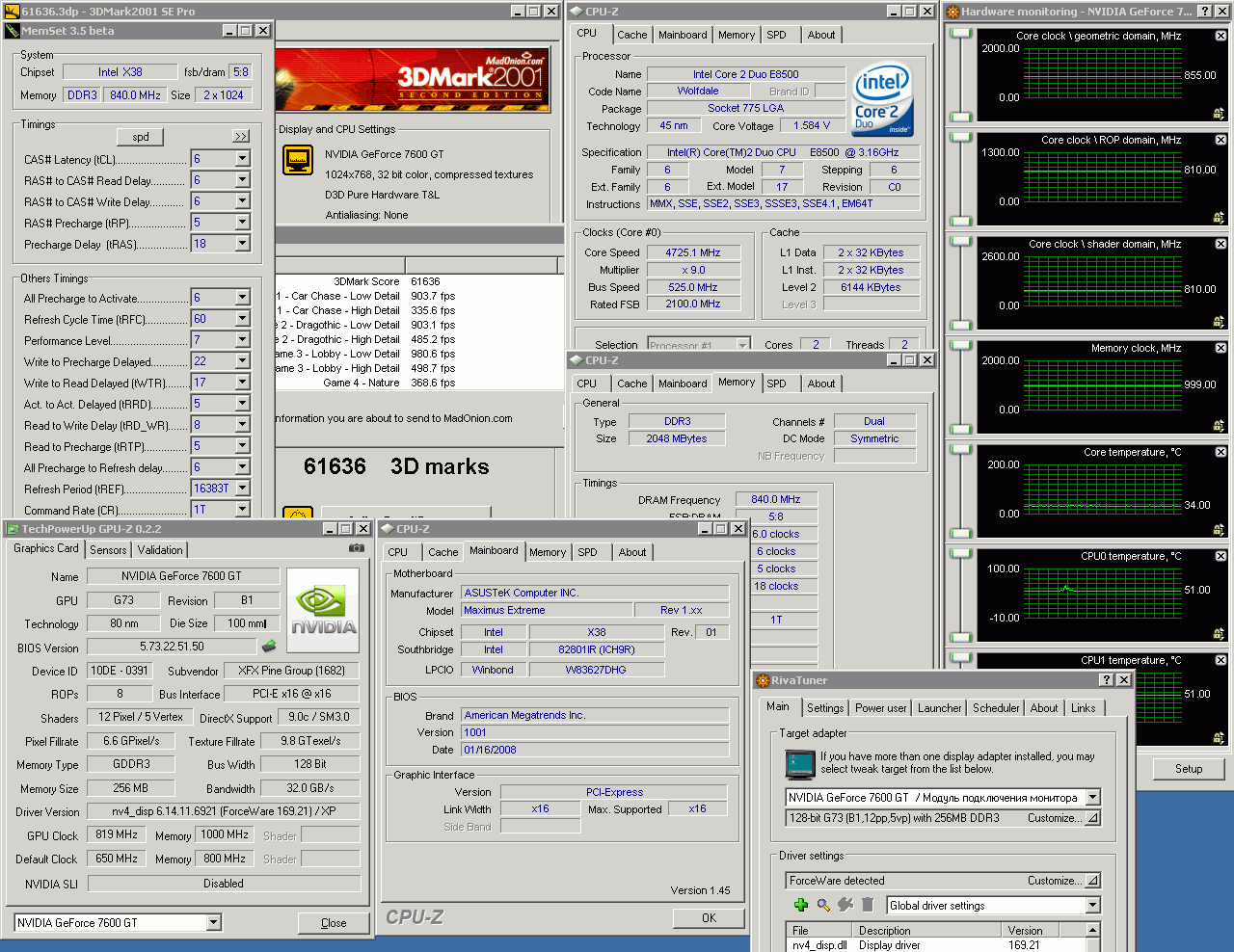Open the Global driver settings dropdown
The image size is (1234, 952).
pos(1092,905)
